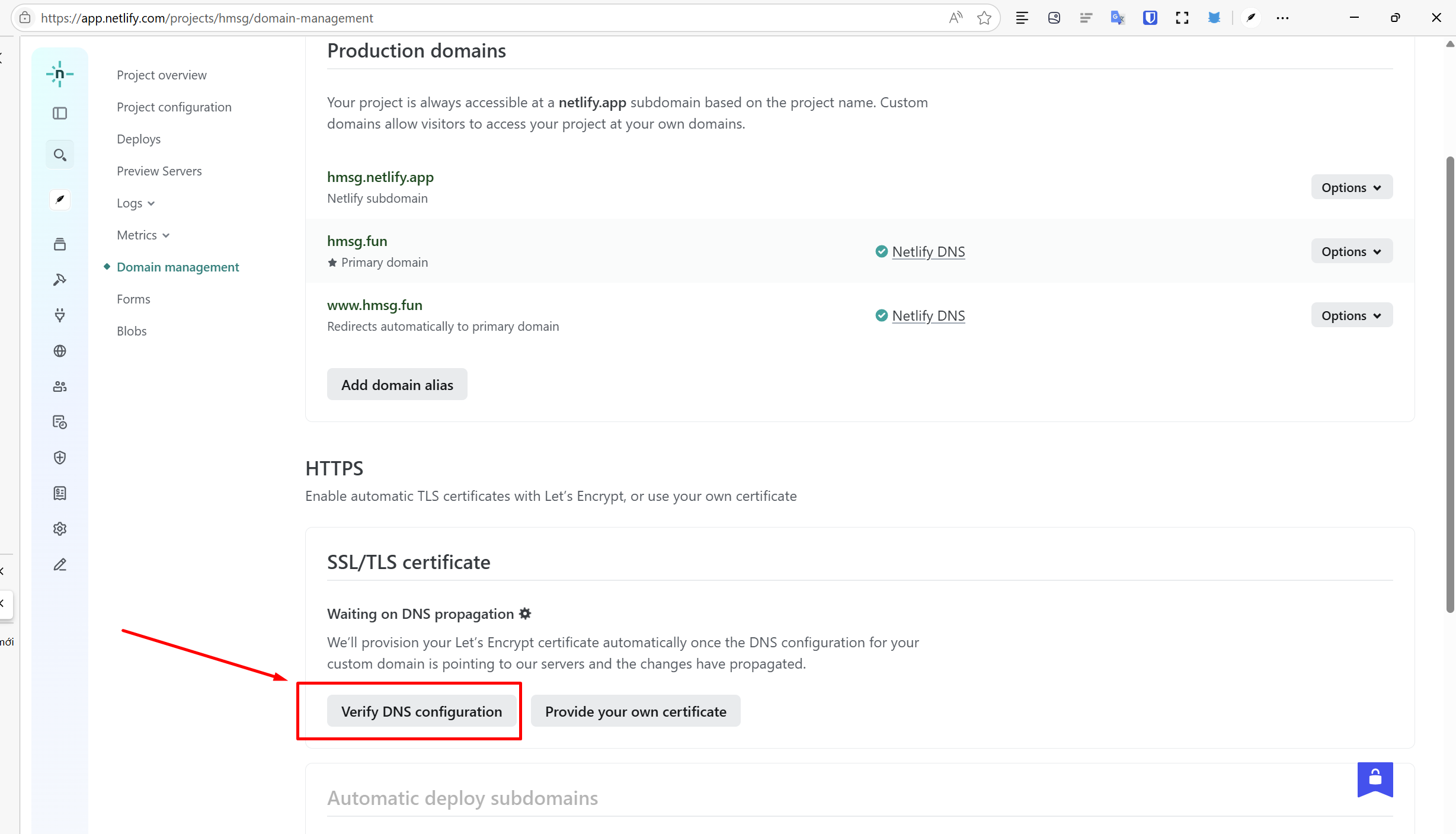Viewport: 1456px width, 834px height.
Task: Click Netlify DNS link for hmsg.fun
Action: (928, 252)
